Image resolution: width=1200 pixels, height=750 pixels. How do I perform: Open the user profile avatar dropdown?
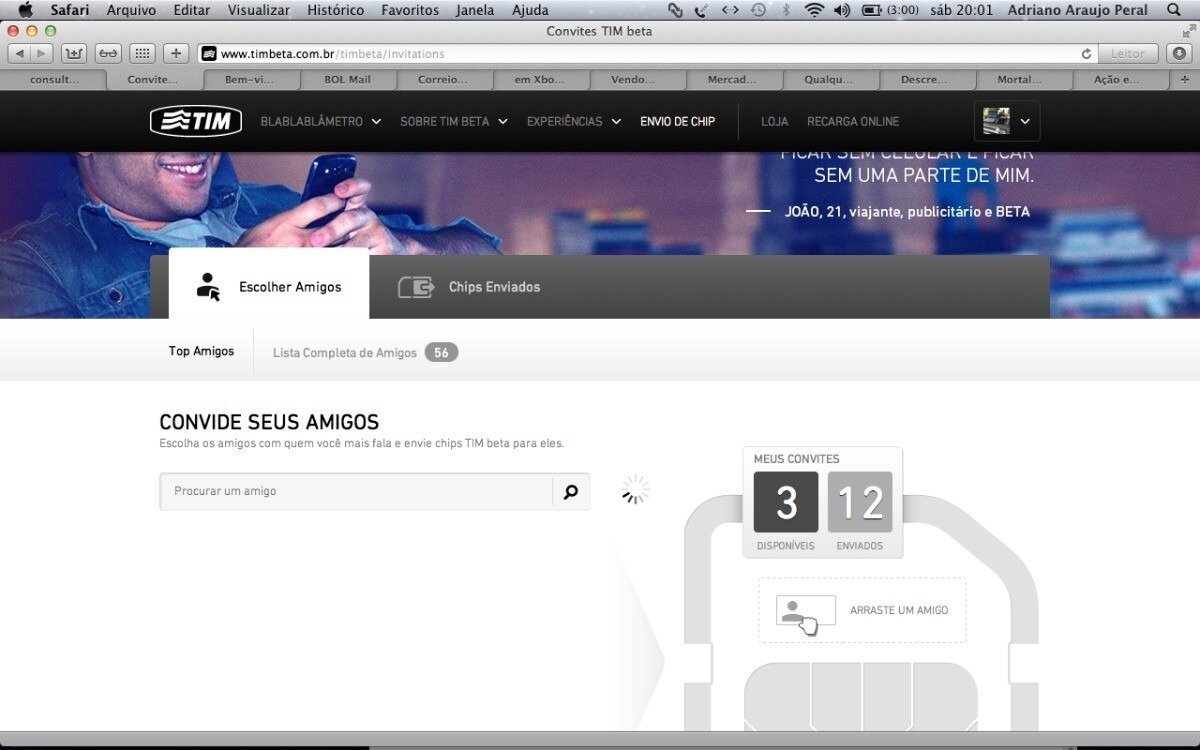tap(1007, 121)
